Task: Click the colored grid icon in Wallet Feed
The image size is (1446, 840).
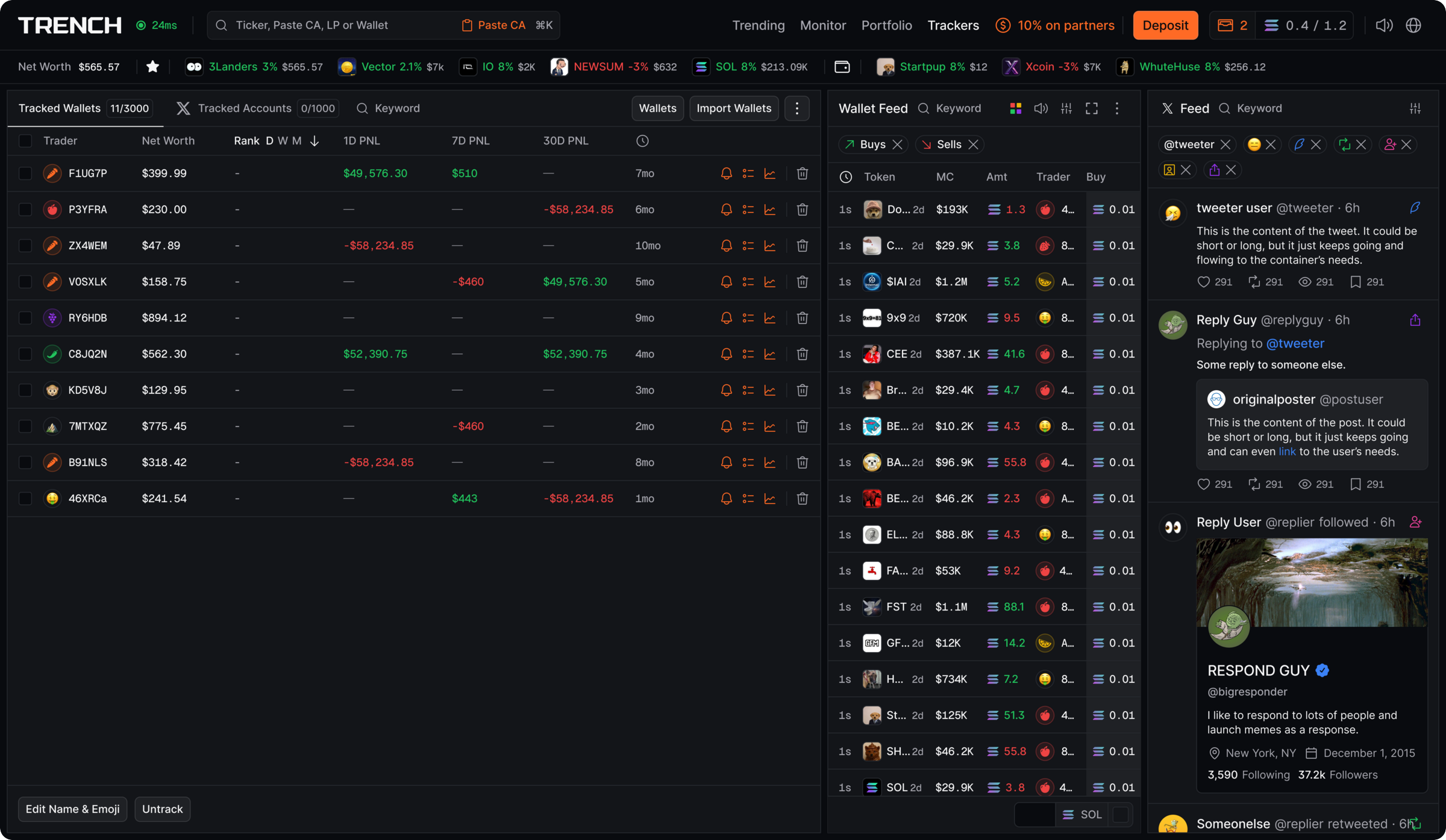Action: (1015, 108)
